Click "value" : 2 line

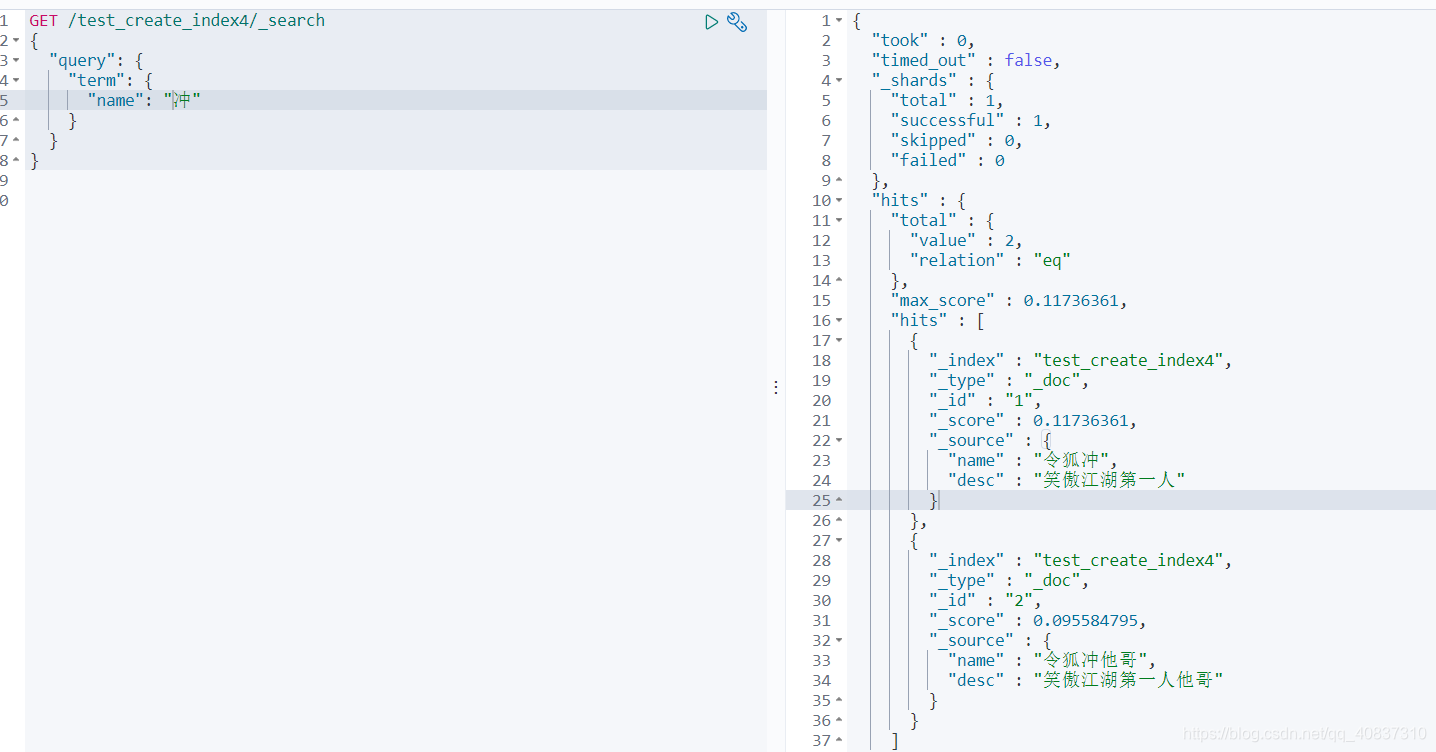pyautogui.click(x=966, y=240)
